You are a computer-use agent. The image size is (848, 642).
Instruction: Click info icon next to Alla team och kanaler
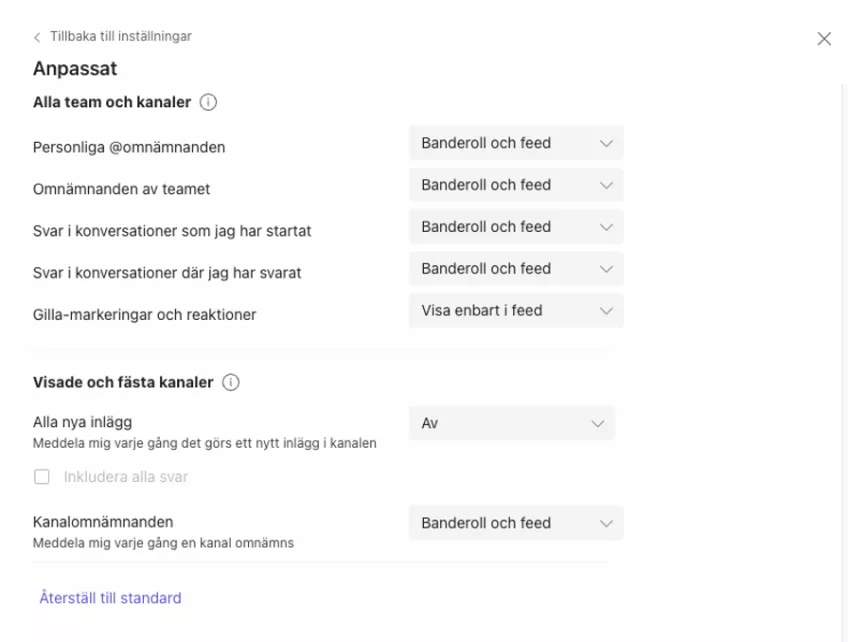(x=208, y=102)
